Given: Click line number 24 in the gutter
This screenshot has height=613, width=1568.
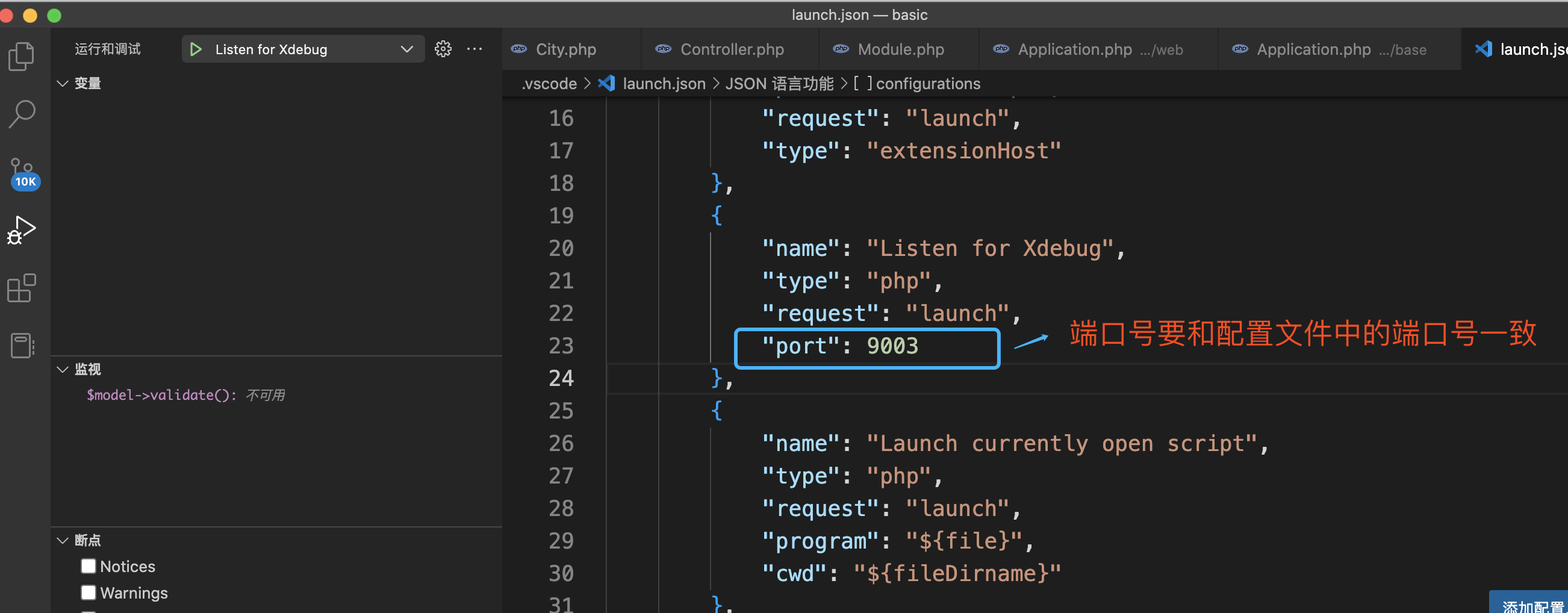Looking at the screenshot, I should click(x=561, y=378).
